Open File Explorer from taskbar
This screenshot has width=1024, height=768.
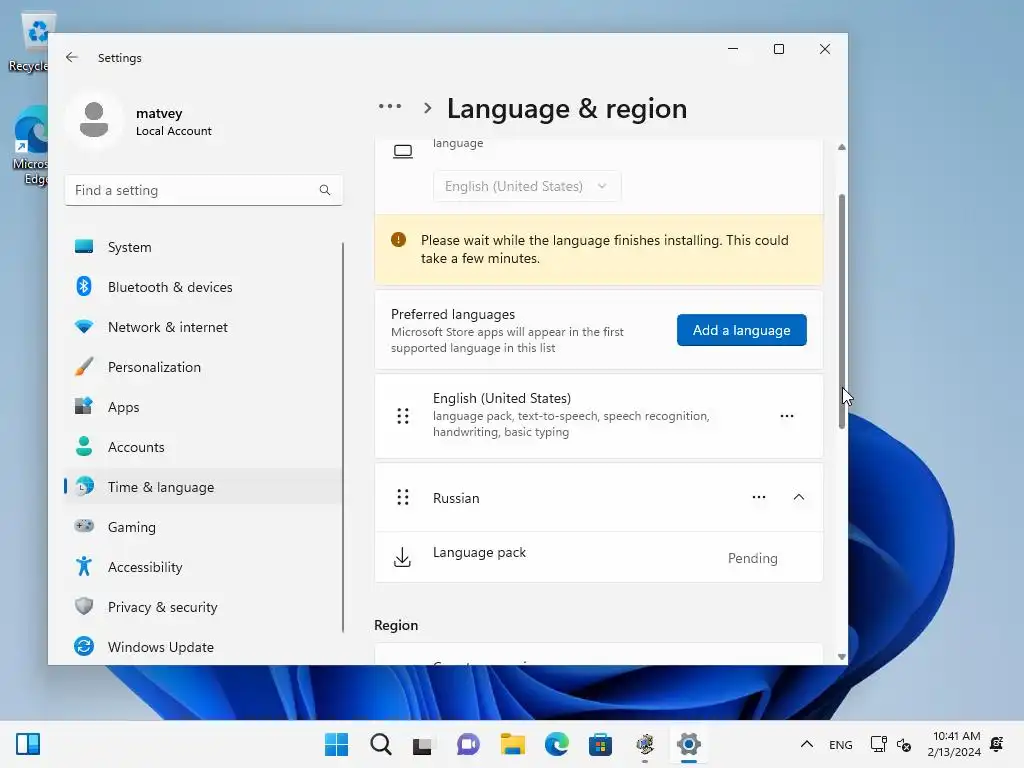coord(513,744)
